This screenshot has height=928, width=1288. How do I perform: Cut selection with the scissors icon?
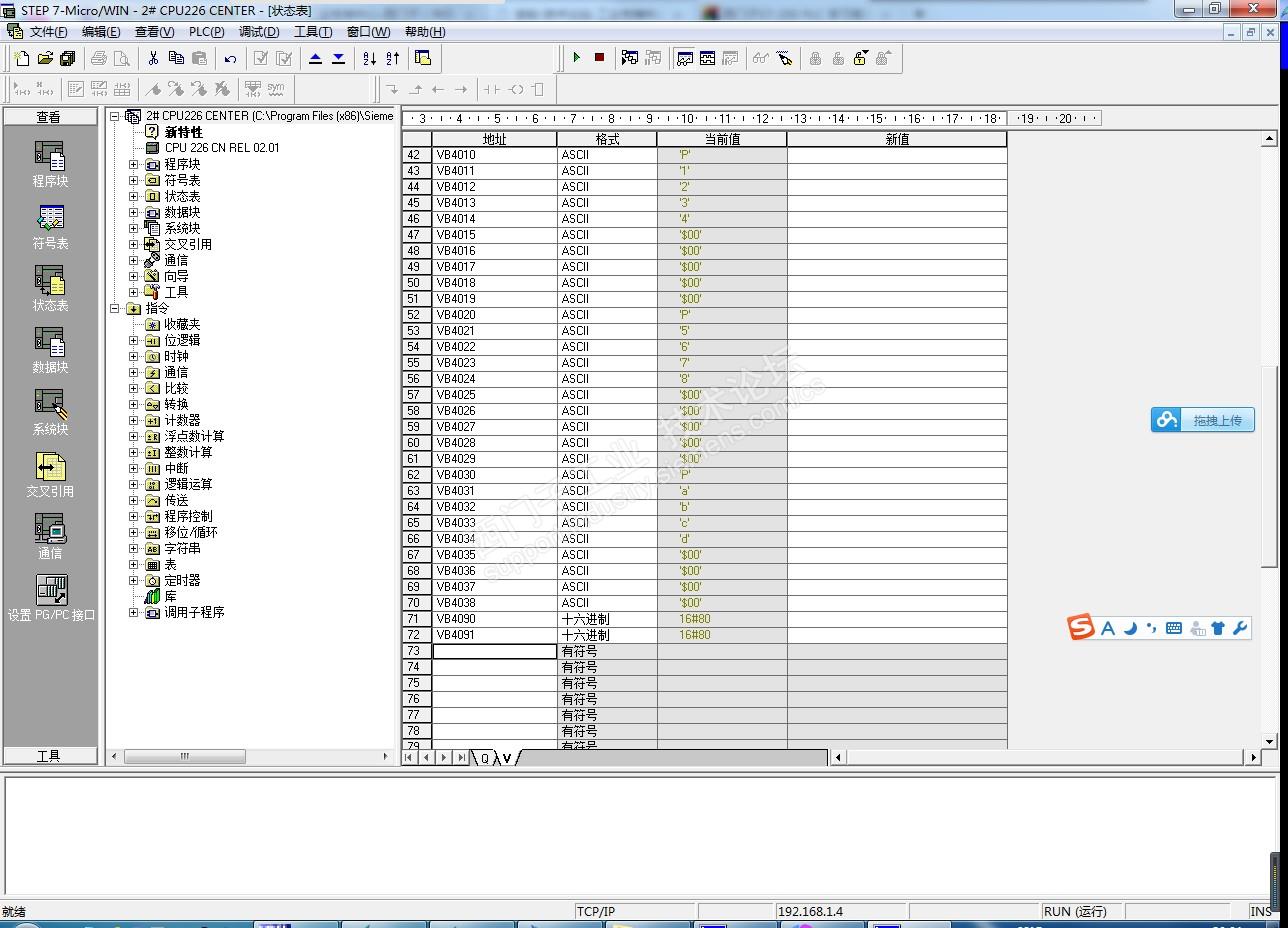pos(153,58)
